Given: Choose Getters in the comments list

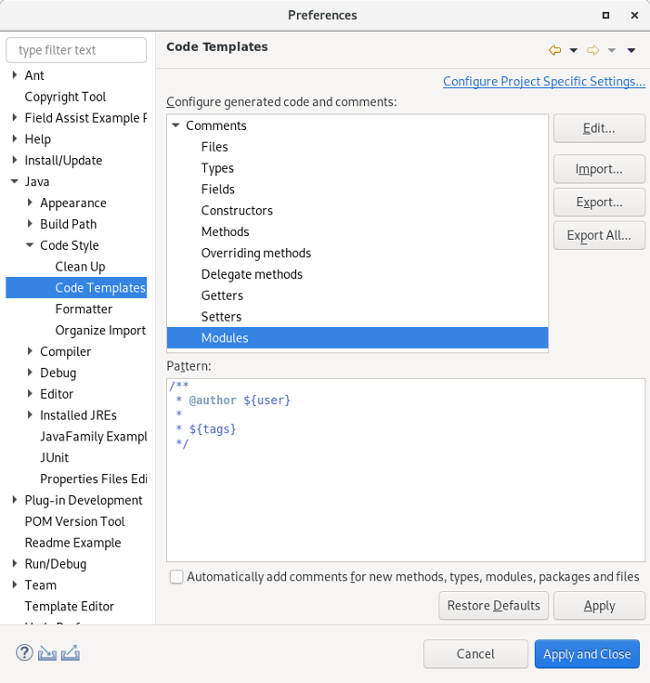Looking at the screenshot, I should coord(221,295).
